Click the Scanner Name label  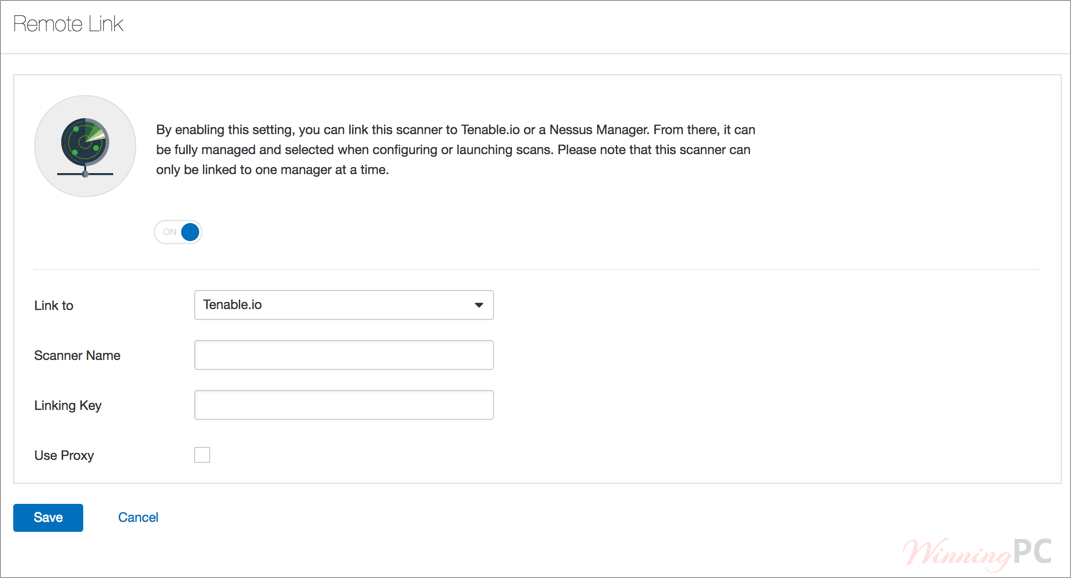tap(77, 355)
